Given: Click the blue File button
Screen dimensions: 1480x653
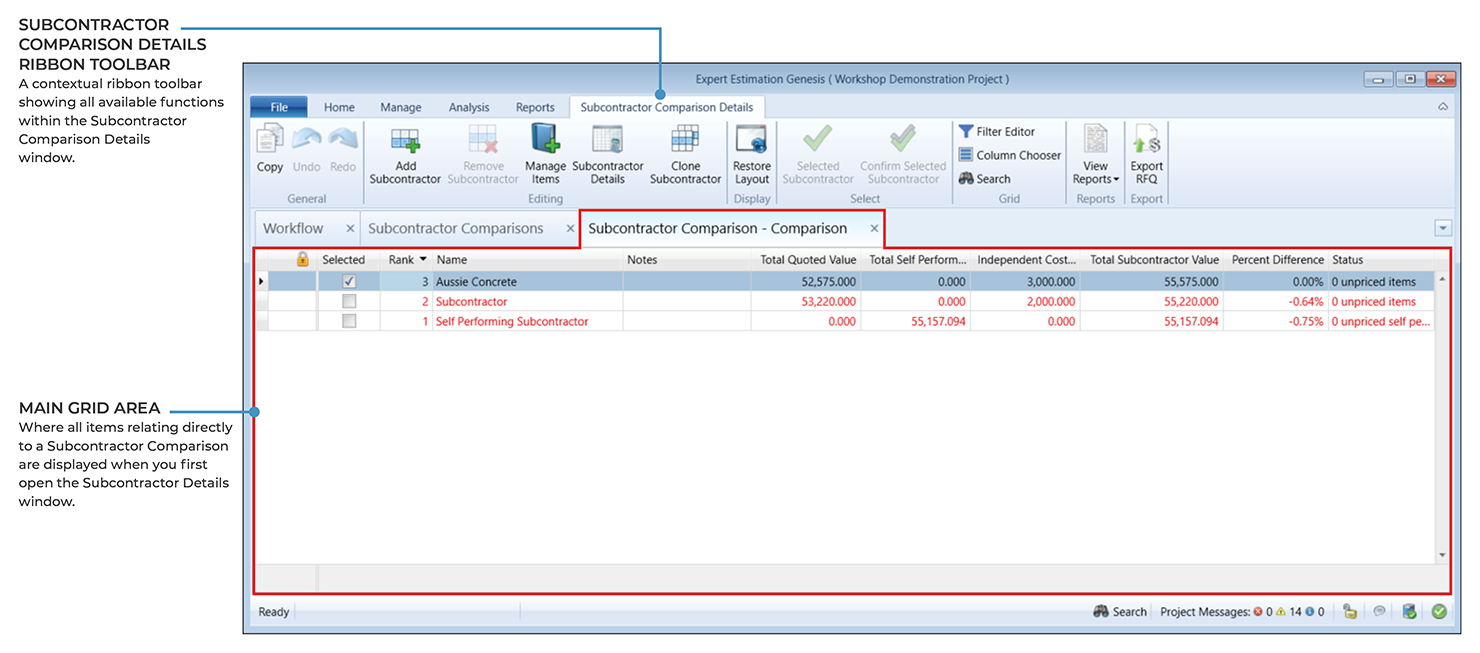Looking at the screenshot, I should (x=279, y=108).
